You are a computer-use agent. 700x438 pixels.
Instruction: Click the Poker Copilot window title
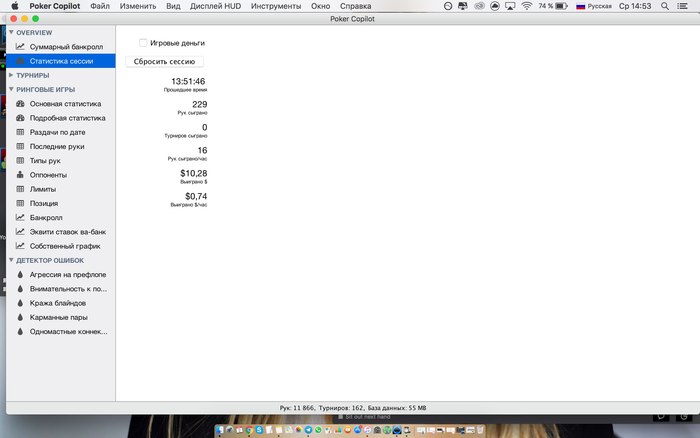[352, 19]
